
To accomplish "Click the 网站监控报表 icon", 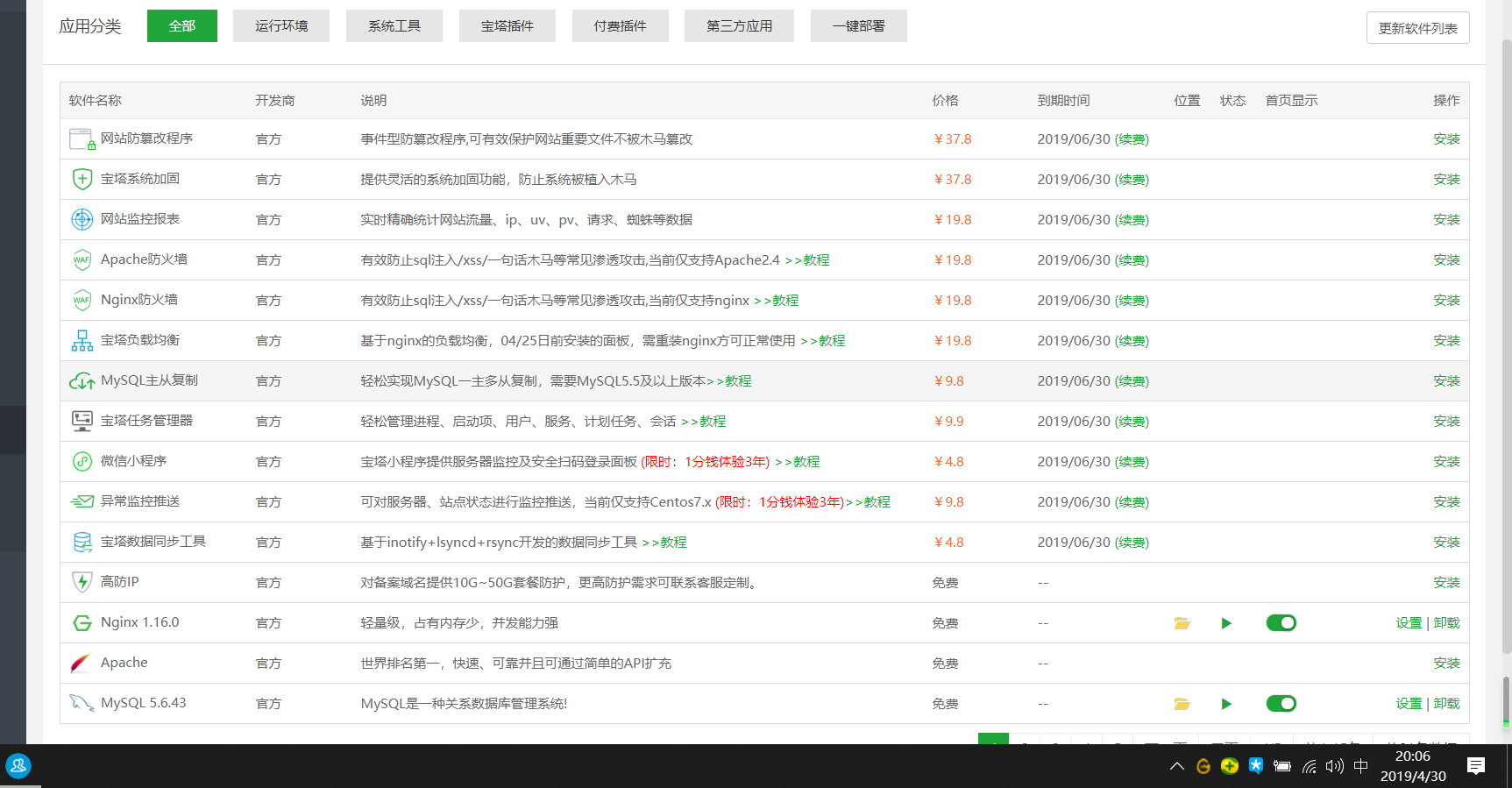I will coord(82,219).
